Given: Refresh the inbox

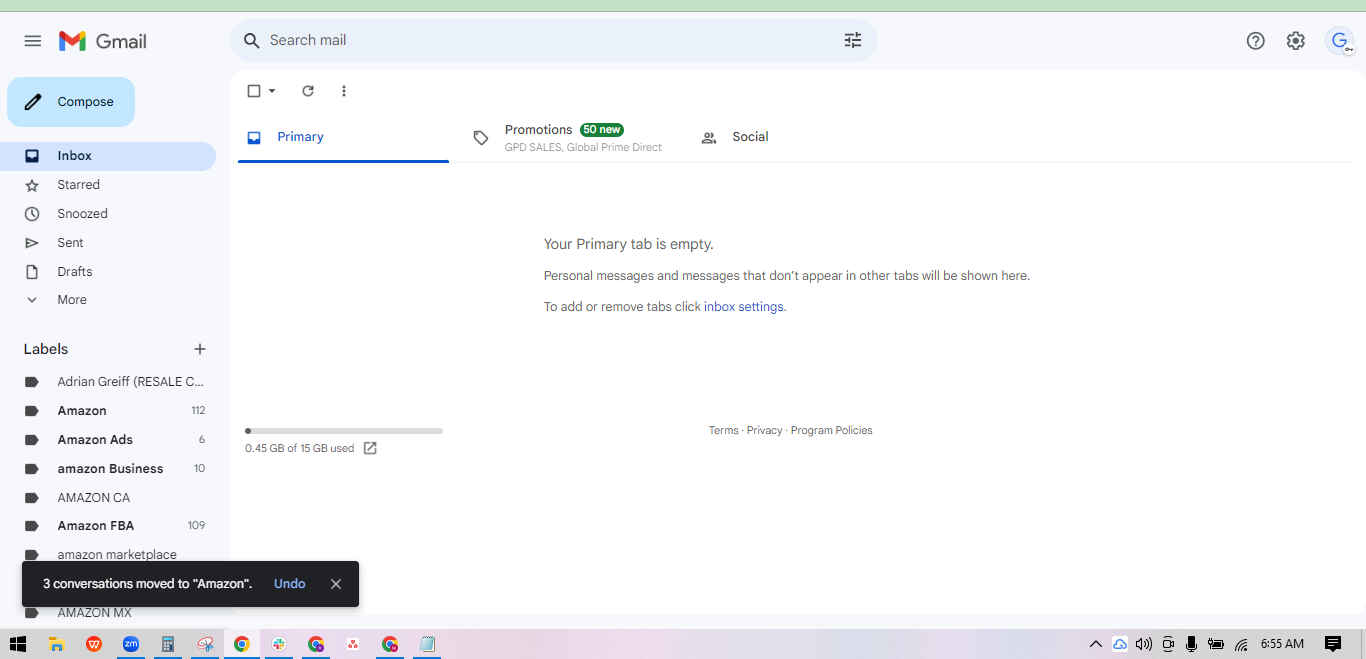Looking at the screenshot, I should 308,91.
